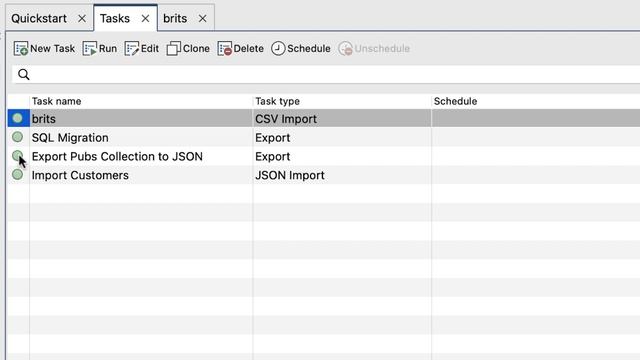Click the New Task button label
The width and height of the screenshot is (640, 360).
[x=53, y=49]
